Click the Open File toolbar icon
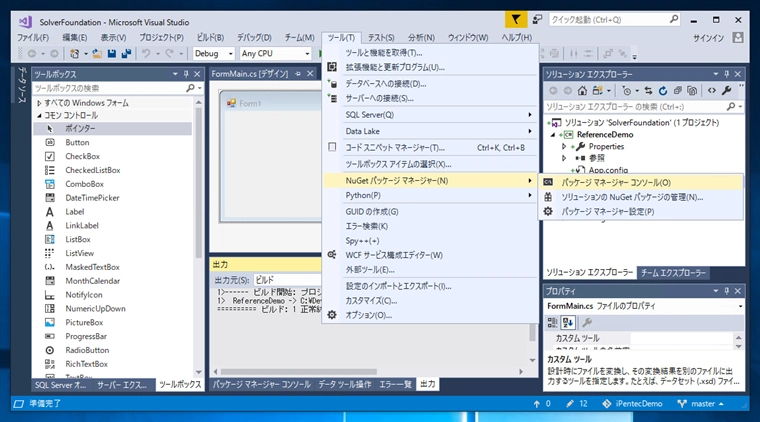This screenshot has height=422, width=760. pyautogui.click(x=97, y=53)
